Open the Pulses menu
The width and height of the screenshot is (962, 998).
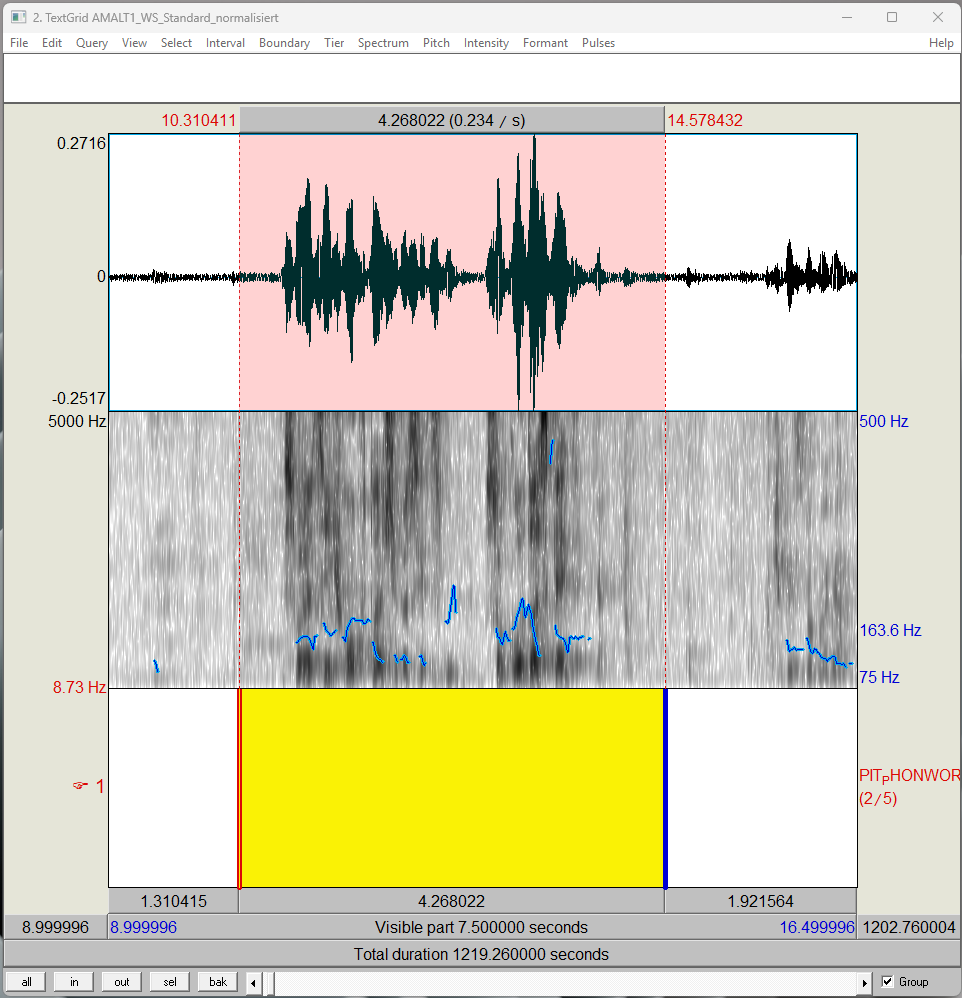coord(598,43)
